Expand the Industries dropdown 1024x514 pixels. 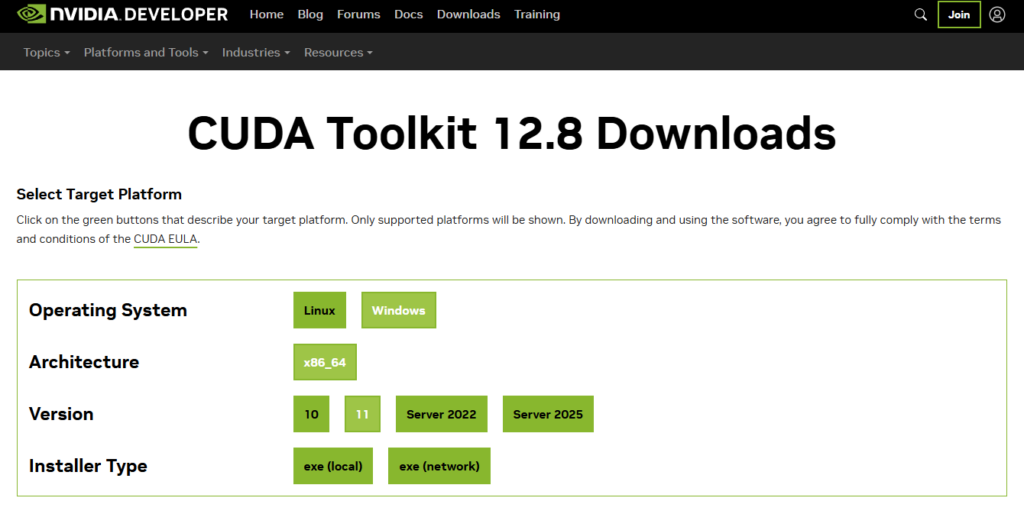(x=256, y=53)
